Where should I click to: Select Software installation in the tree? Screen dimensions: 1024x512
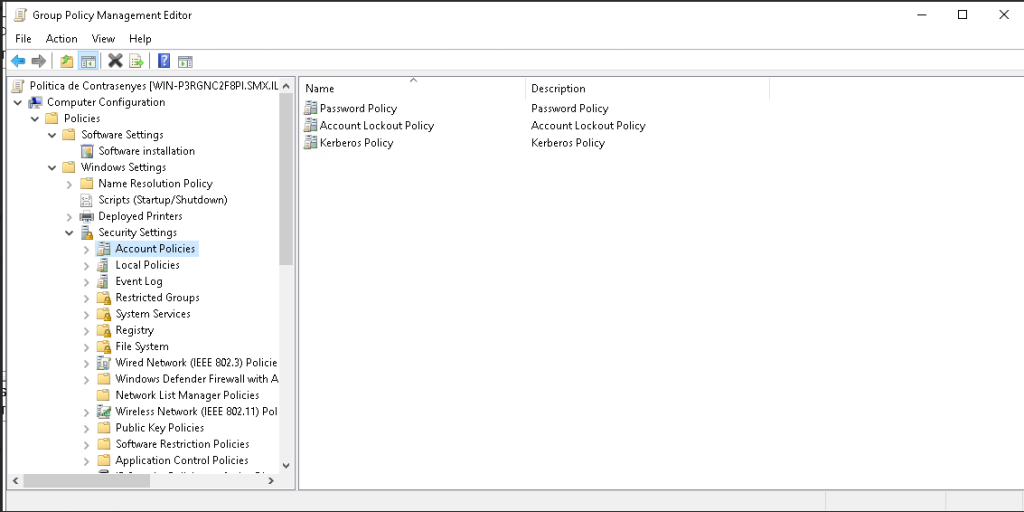[x=146, y=151]
